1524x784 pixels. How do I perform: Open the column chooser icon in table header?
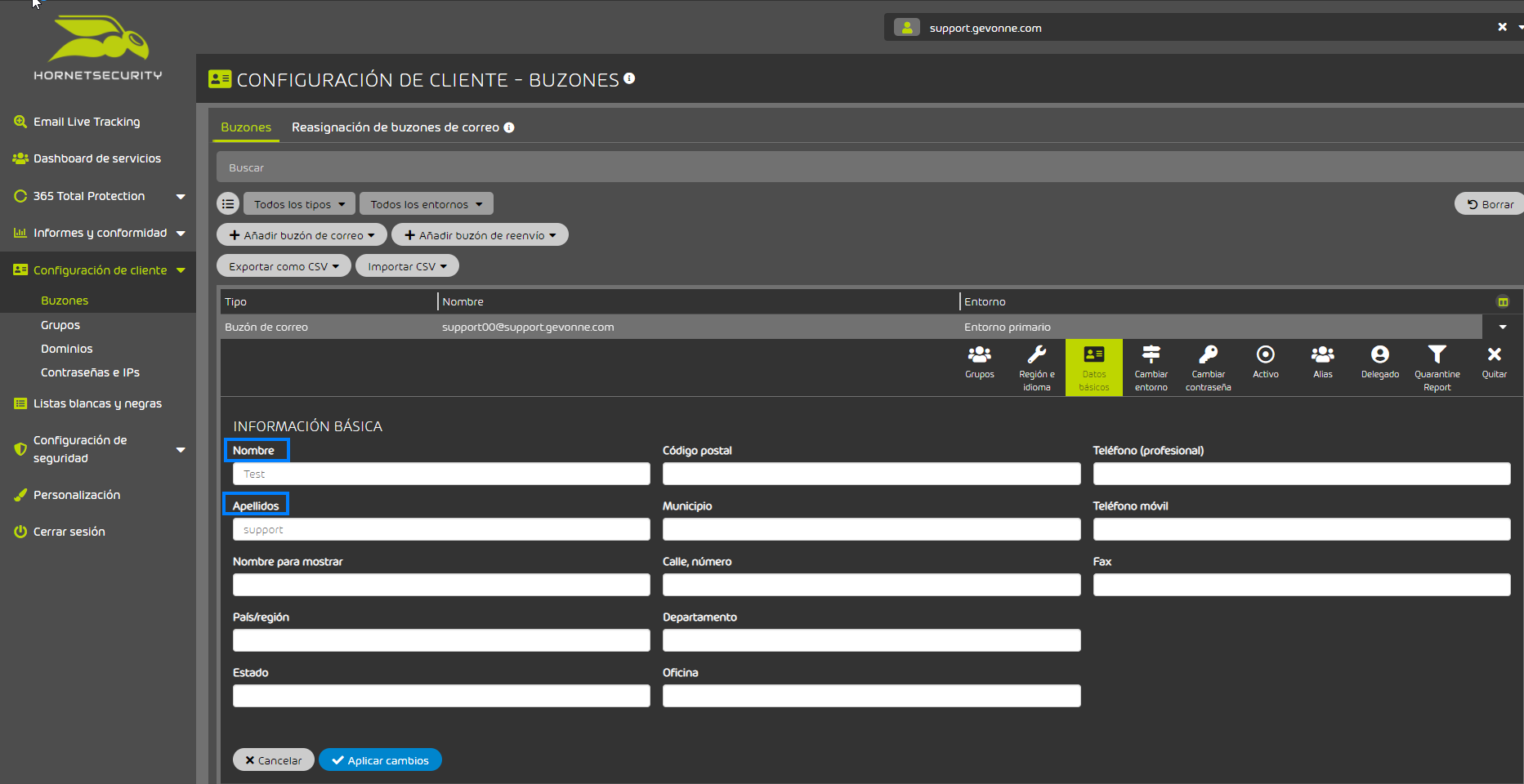(1502, 301)
